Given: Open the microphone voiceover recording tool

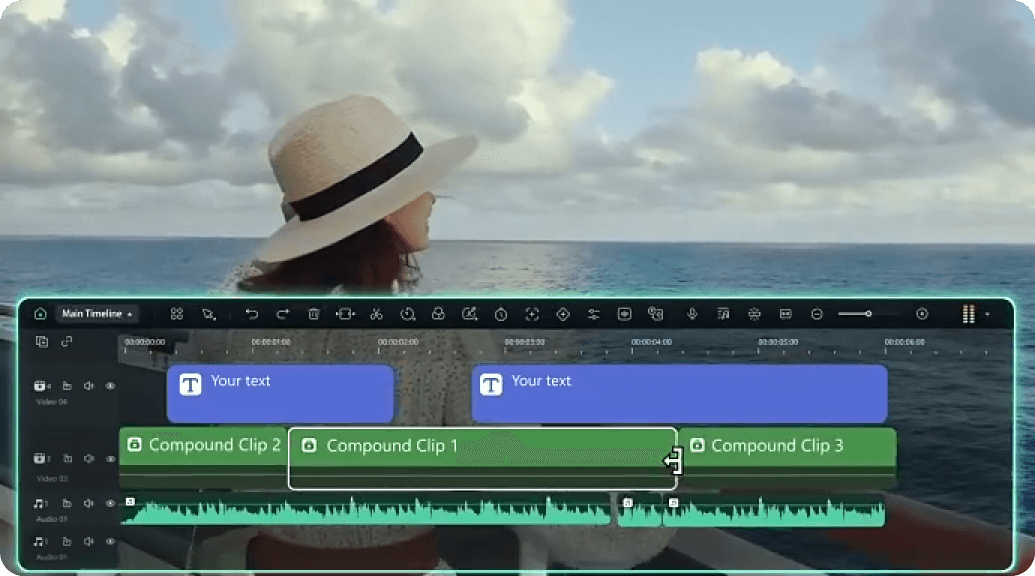Looking at the screenshot, I should pos(691,314).
